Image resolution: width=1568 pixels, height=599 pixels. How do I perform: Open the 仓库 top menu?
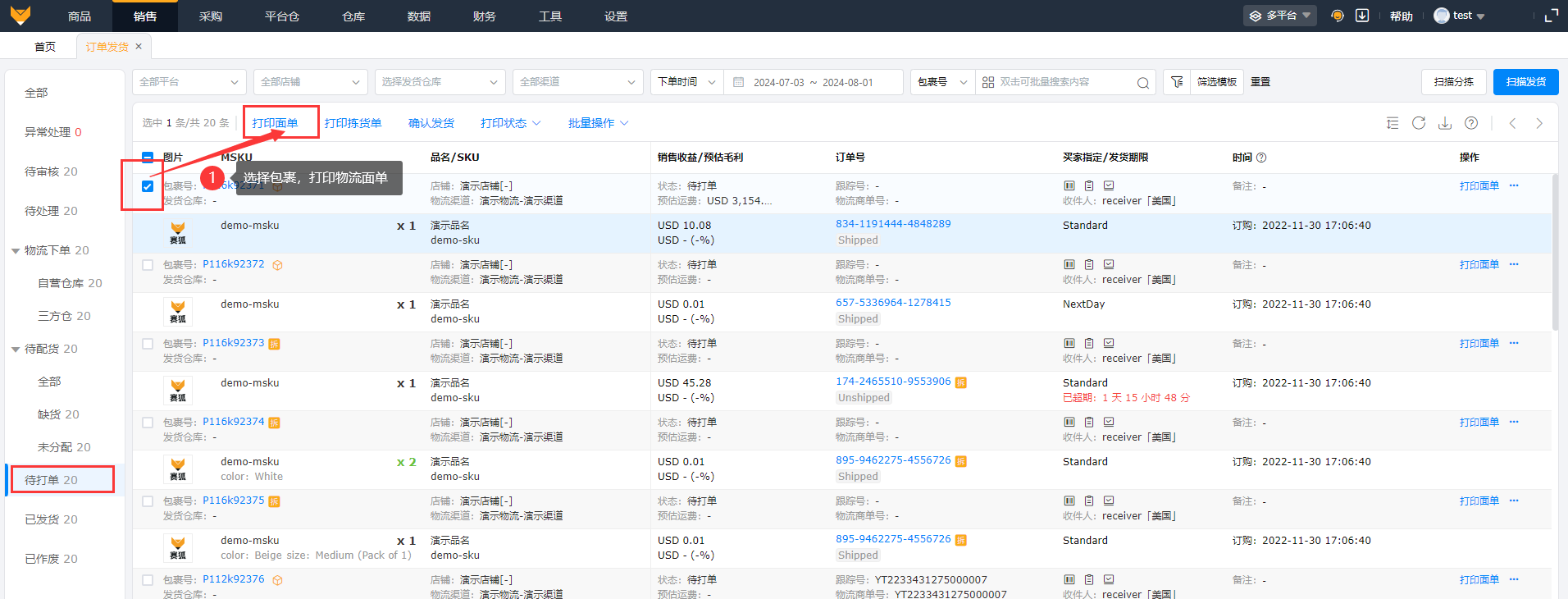[353, 16]
